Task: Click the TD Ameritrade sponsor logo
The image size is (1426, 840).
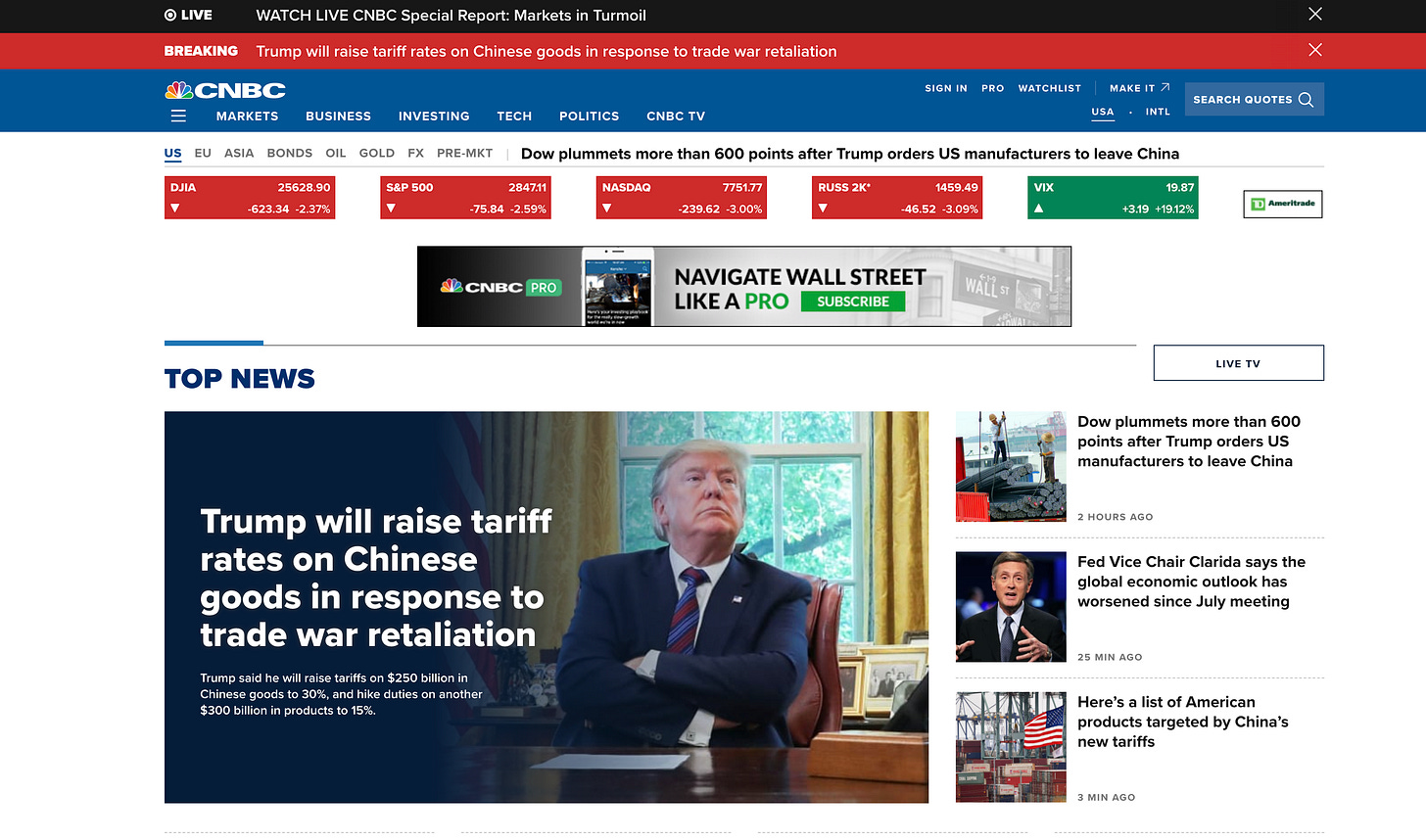Action: 1282,204
